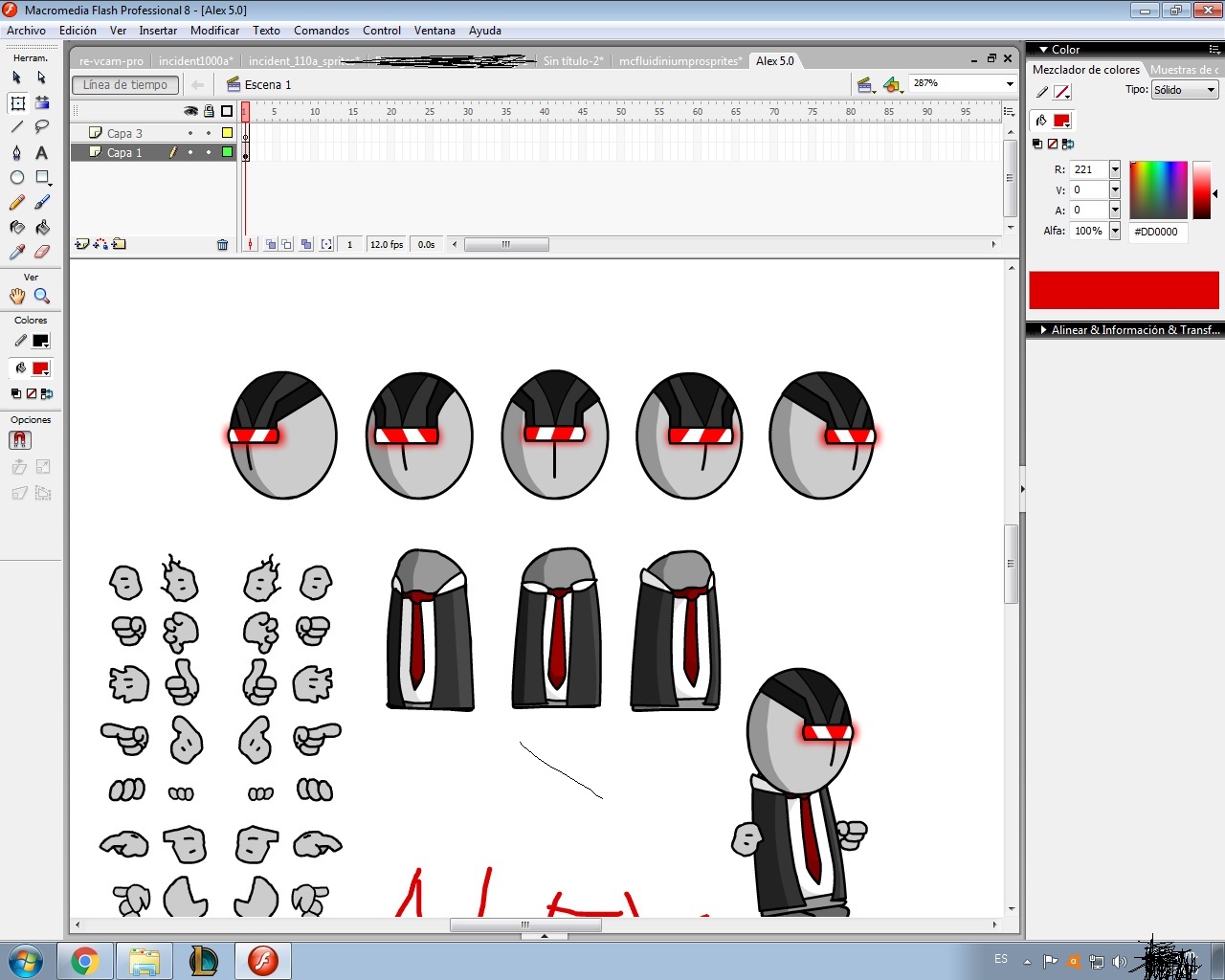Select the Pencil tool
Viewport: 1225px width, 980px height.
click(x=17, y=202)
